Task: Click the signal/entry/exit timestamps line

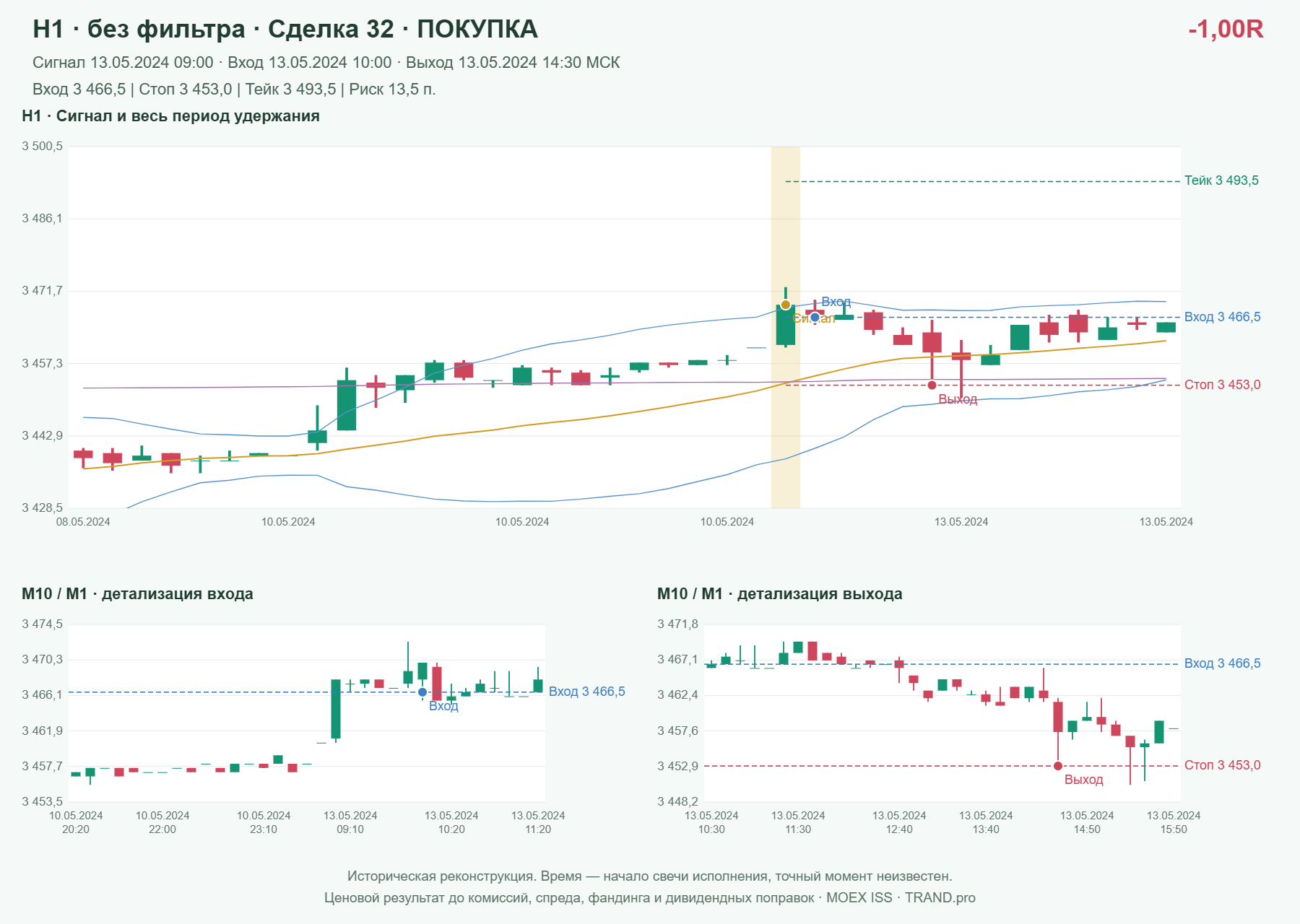Action: point(326,63)
